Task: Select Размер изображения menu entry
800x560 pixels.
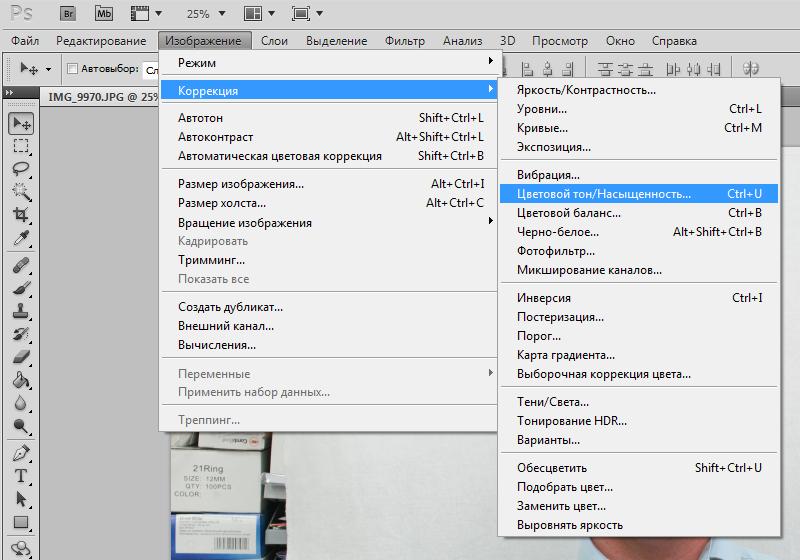Action: point(241,184)
